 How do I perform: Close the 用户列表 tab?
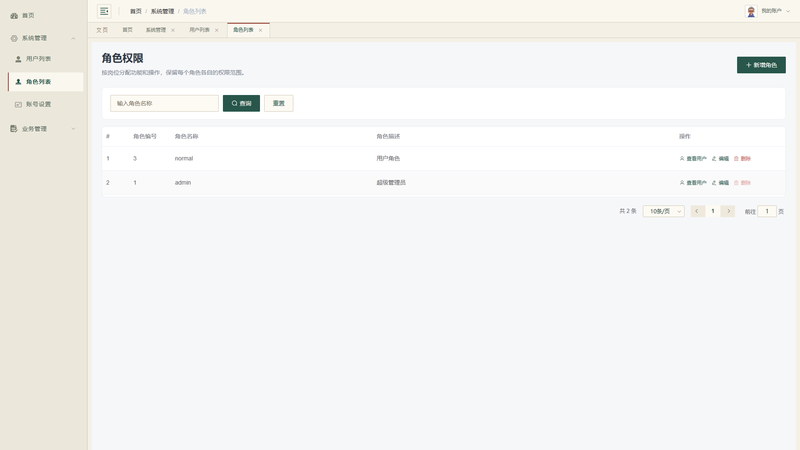click(217, 31)
